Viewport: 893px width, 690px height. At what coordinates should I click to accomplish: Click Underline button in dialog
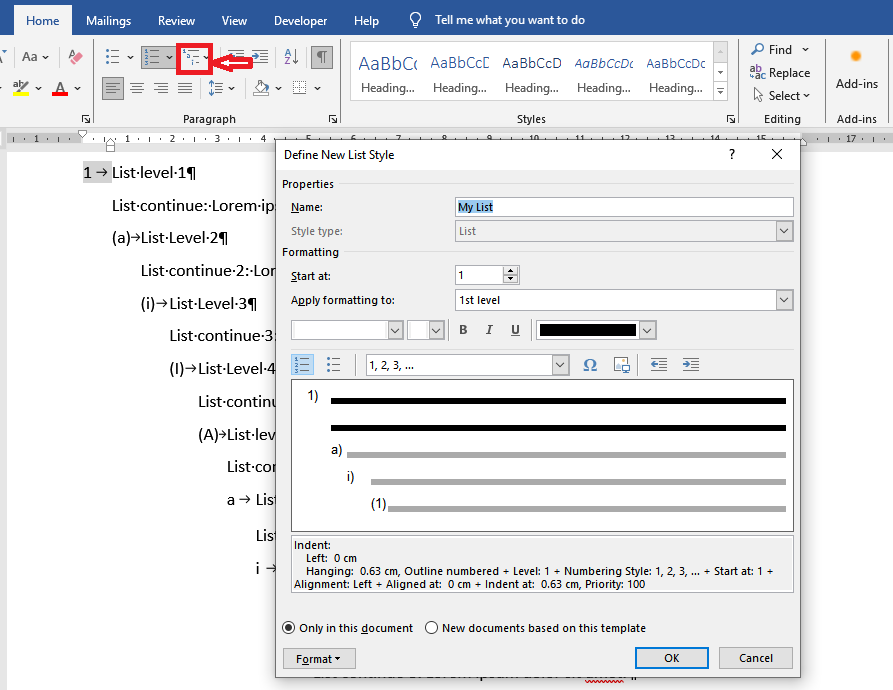(515, 330)
